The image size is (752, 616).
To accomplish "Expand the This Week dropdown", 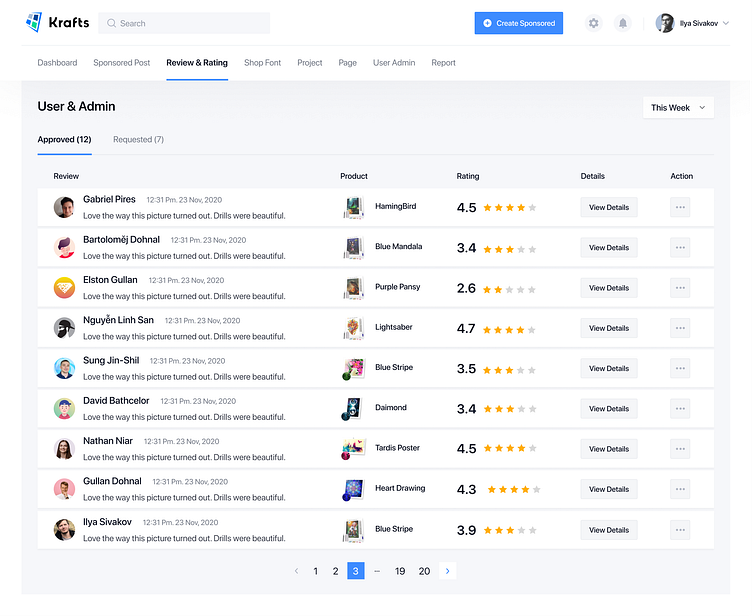I will (x=678, y=107).
